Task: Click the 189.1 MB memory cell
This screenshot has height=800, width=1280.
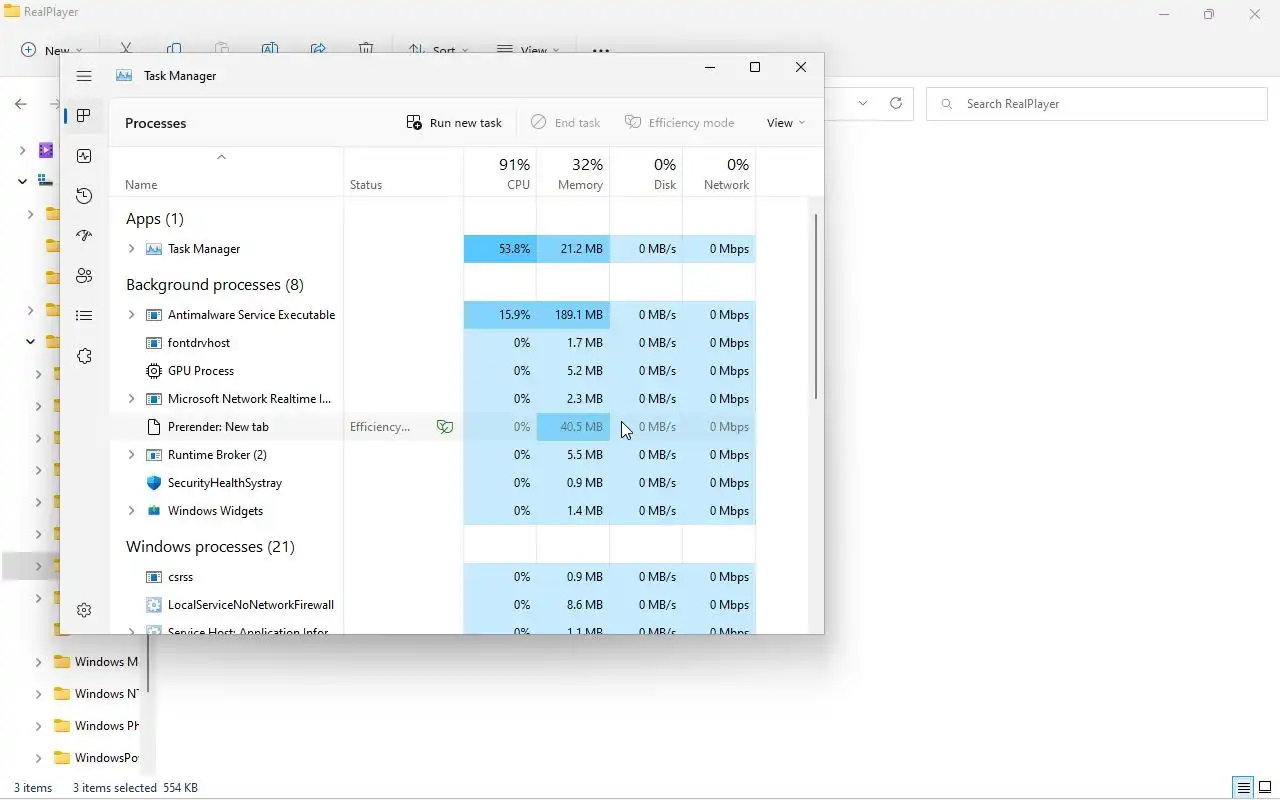Action: point(573,315)
